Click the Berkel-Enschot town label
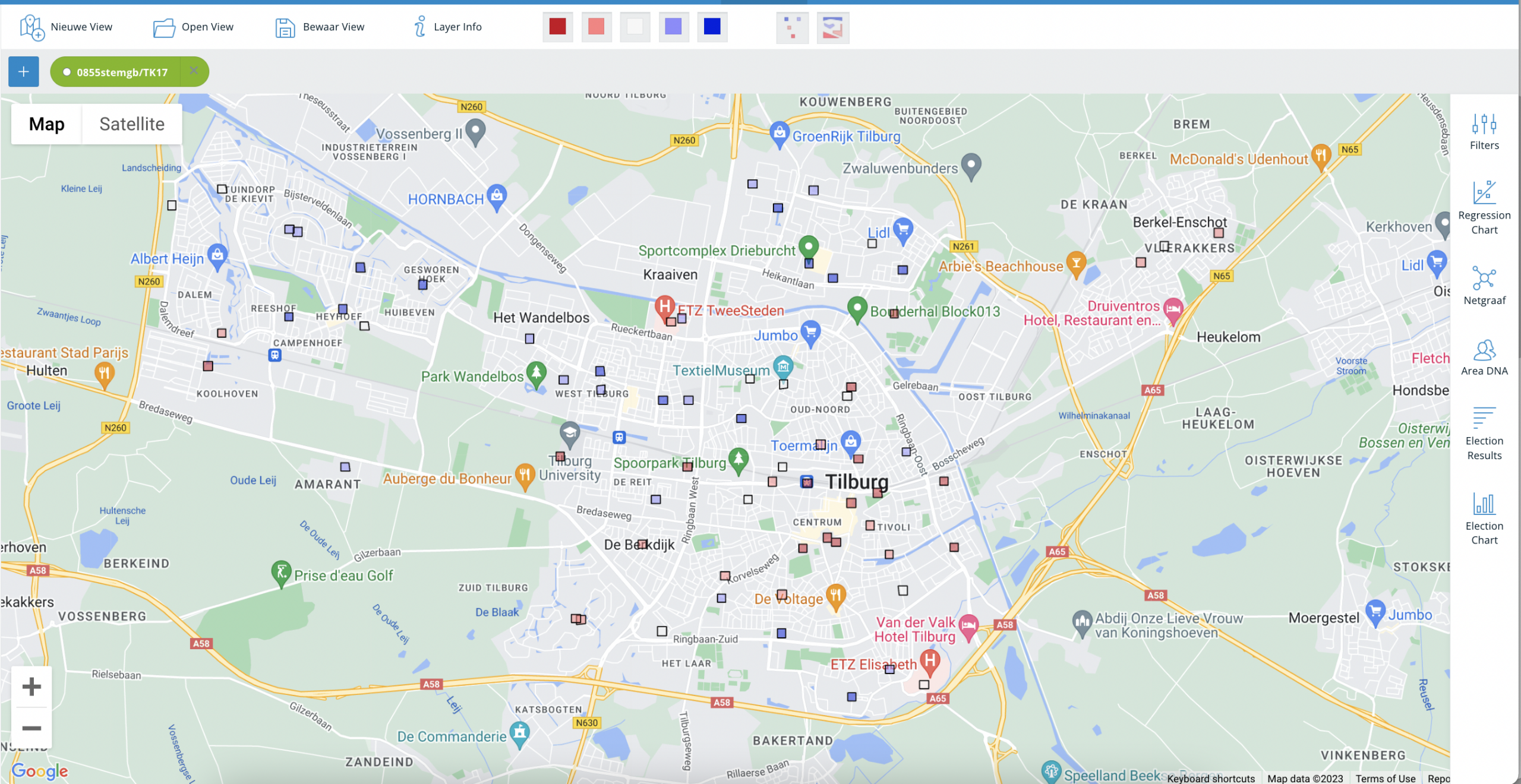Image resolution: width=1521 pixels, height=784 pixels. pyautogui.click(x=1179, y=222)
